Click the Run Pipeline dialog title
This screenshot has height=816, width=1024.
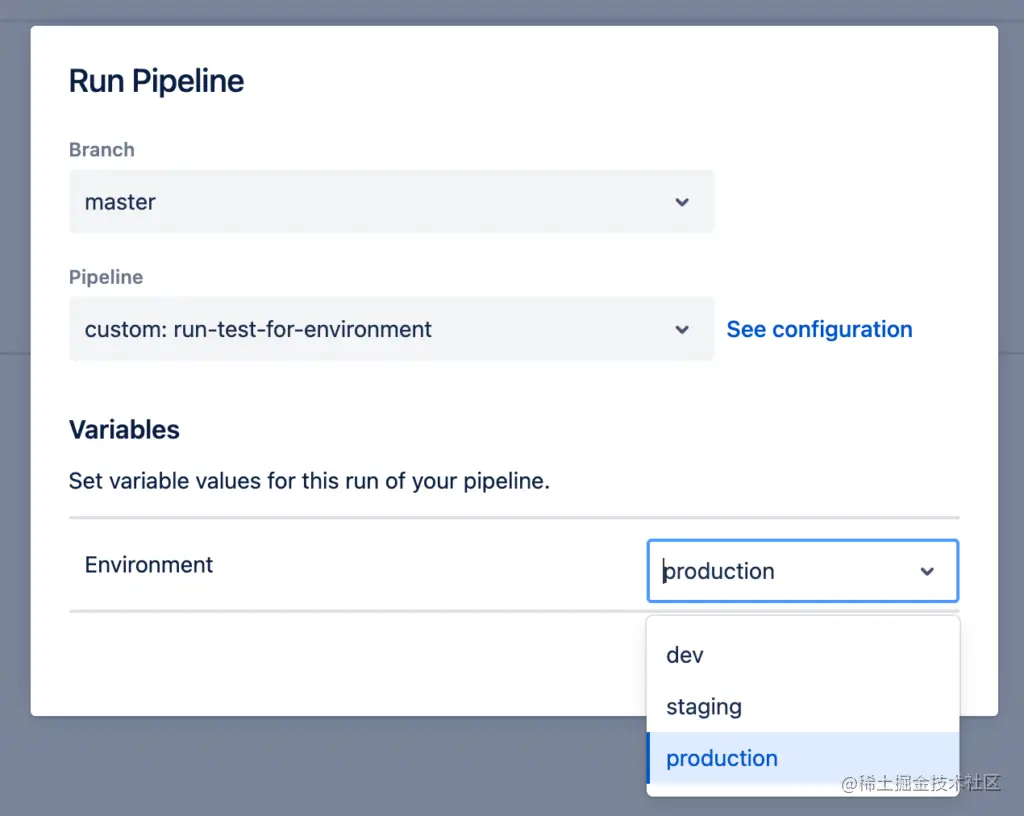pyautogui.click(x=156, y=81)
